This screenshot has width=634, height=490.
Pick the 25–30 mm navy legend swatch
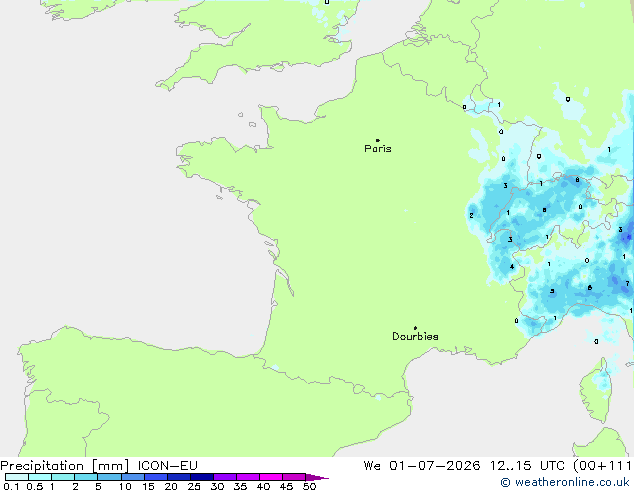(x=202, y=477)
